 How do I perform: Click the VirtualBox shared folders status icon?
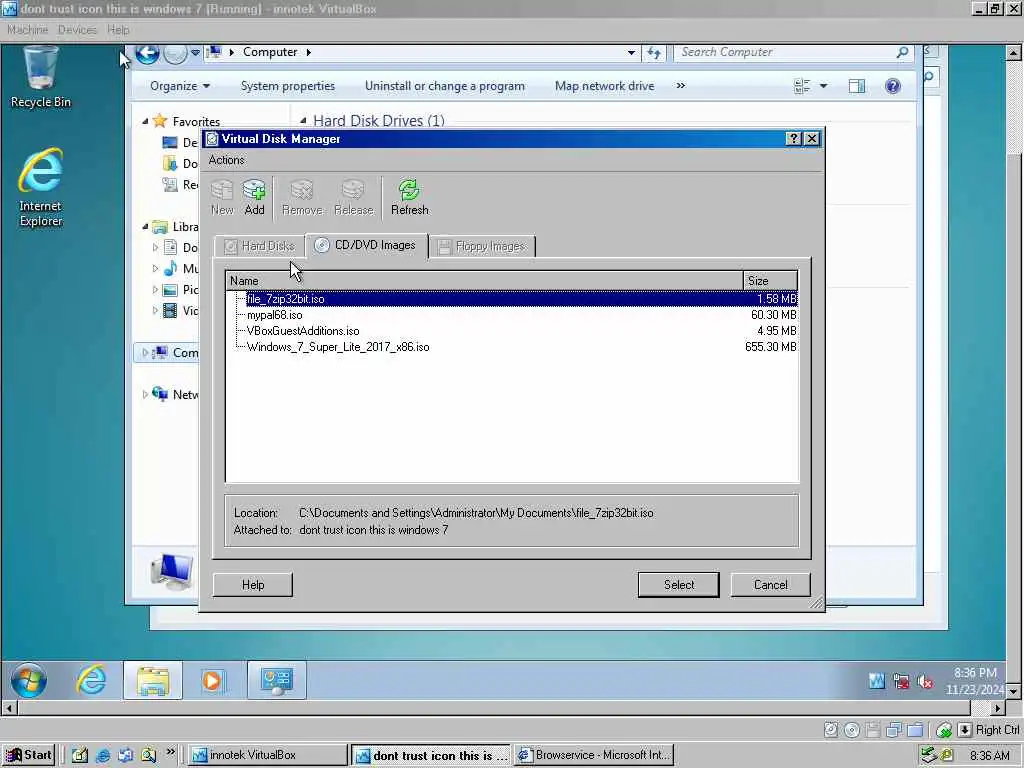click(915, 730)
